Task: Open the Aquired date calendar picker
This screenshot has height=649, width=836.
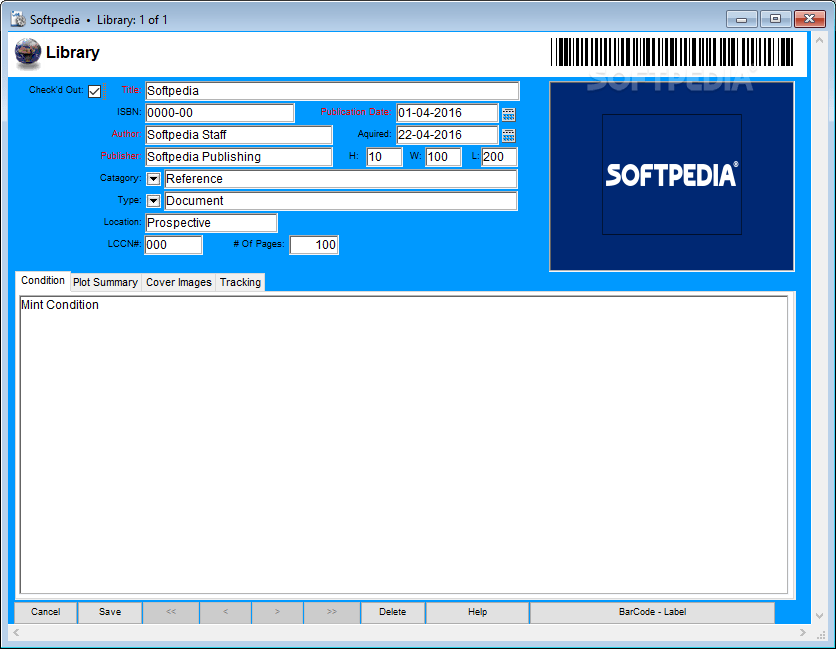Action: 509,134
